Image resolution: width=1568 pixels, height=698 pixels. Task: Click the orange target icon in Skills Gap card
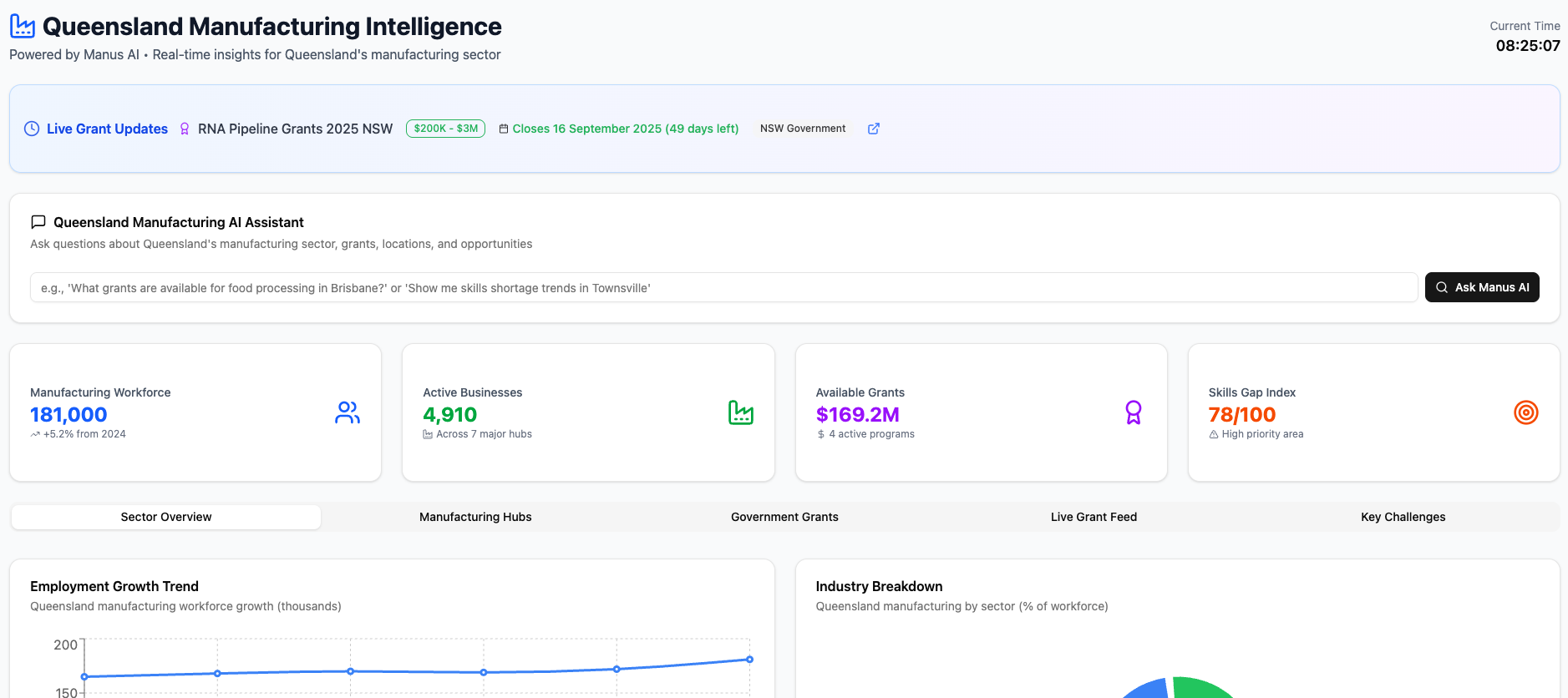pos(1526,412)
